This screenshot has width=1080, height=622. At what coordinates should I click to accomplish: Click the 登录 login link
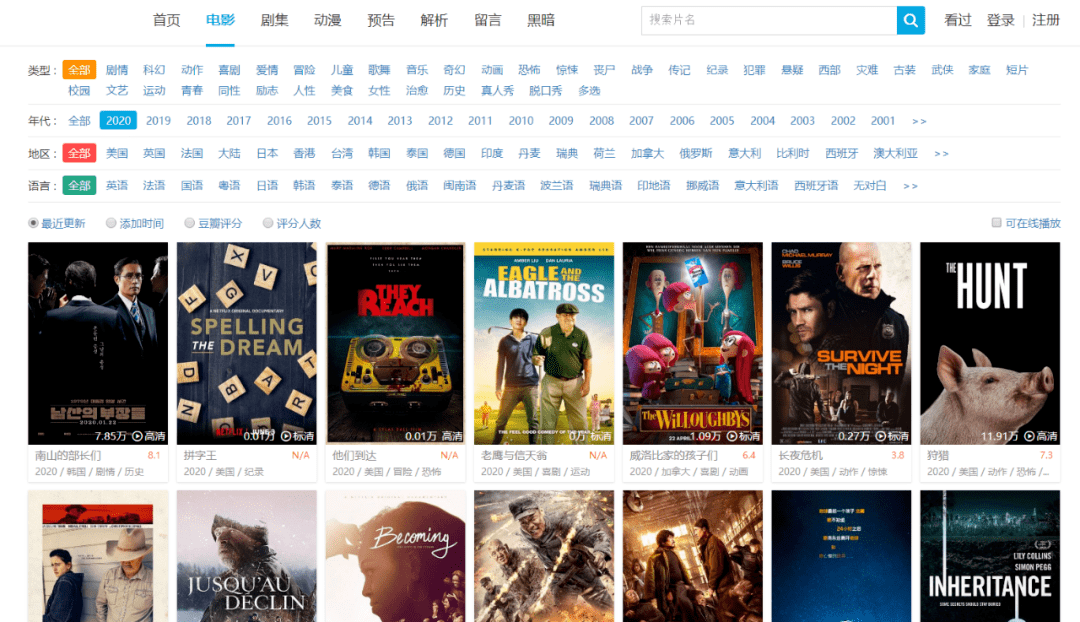(1000, 21)
